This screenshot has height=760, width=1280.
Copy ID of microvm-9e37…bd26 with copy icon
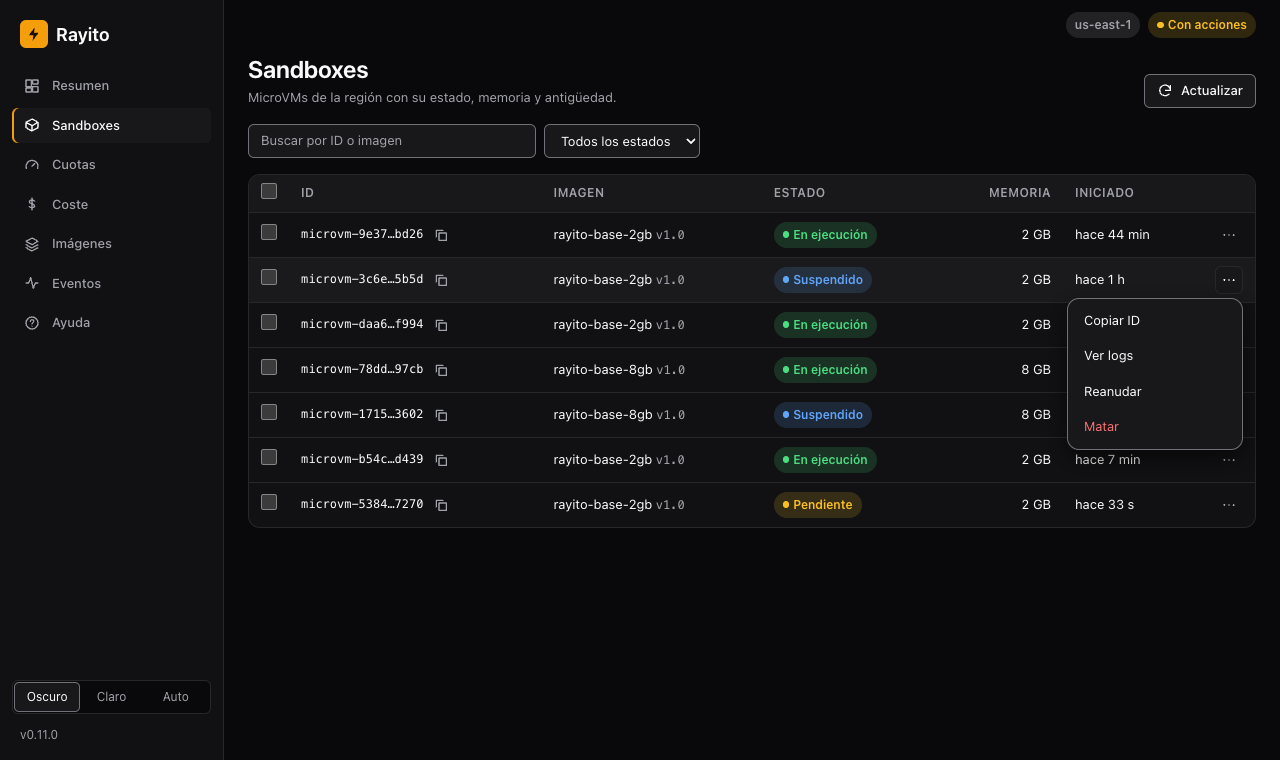pyautogui.click(x=441, y=235)
